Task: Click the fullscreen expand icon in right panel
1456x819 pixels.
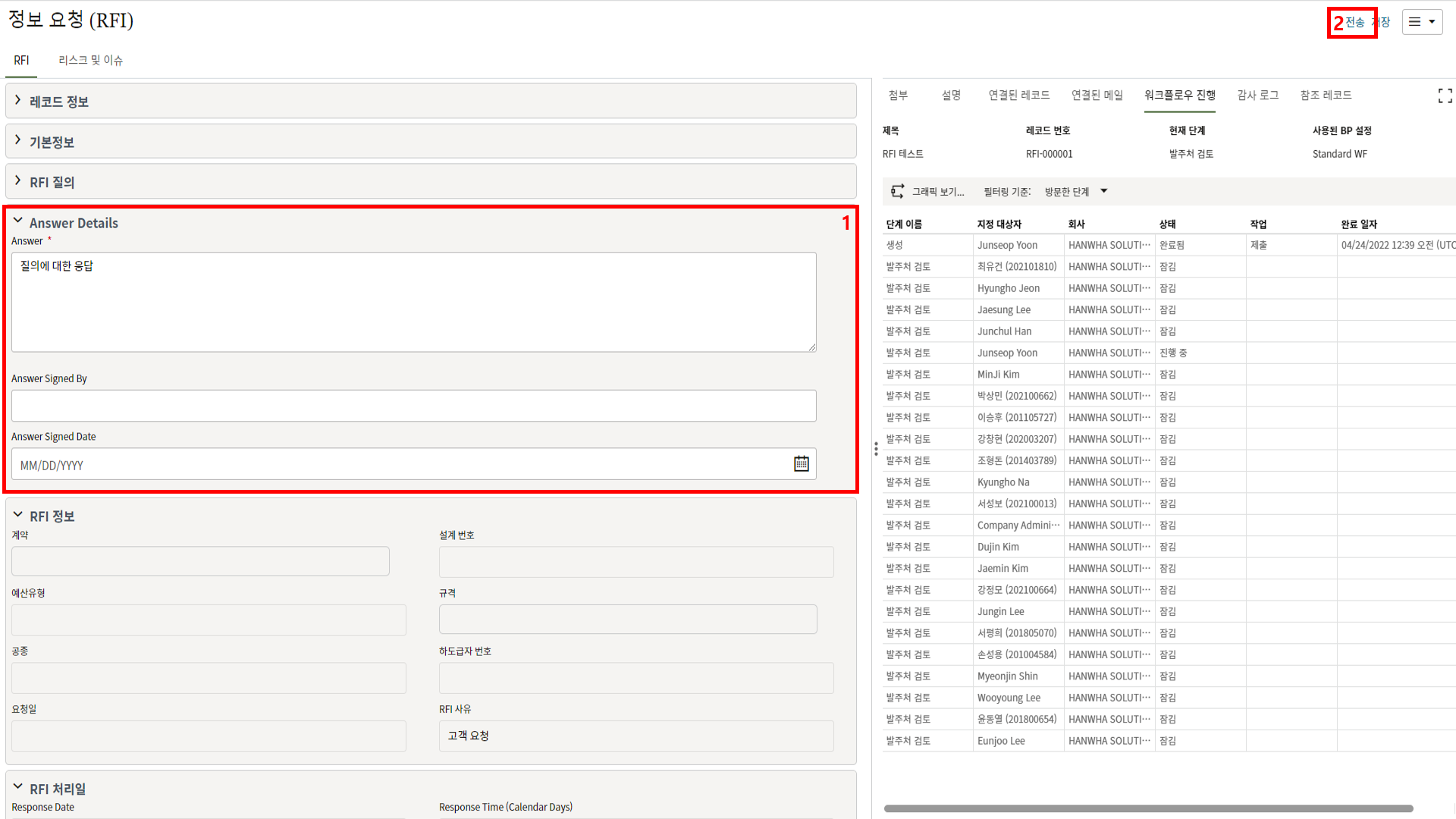Action: (x=1445, y=96)
